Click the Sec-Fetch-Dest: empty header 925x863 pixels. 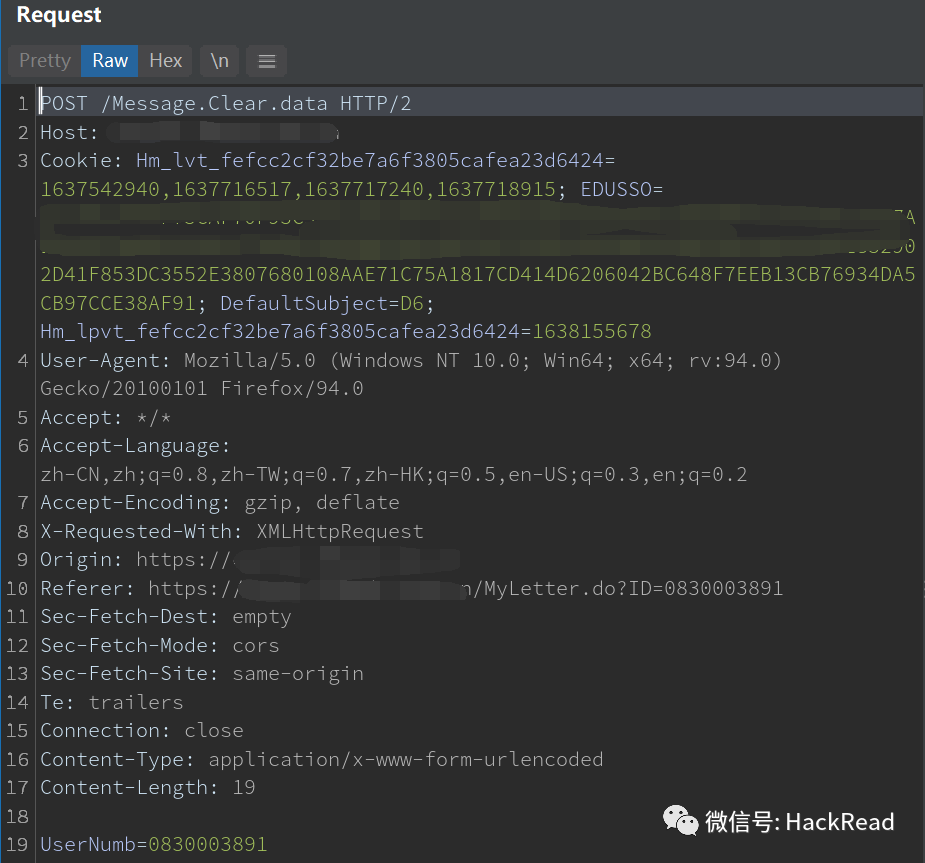pos(166,617)
